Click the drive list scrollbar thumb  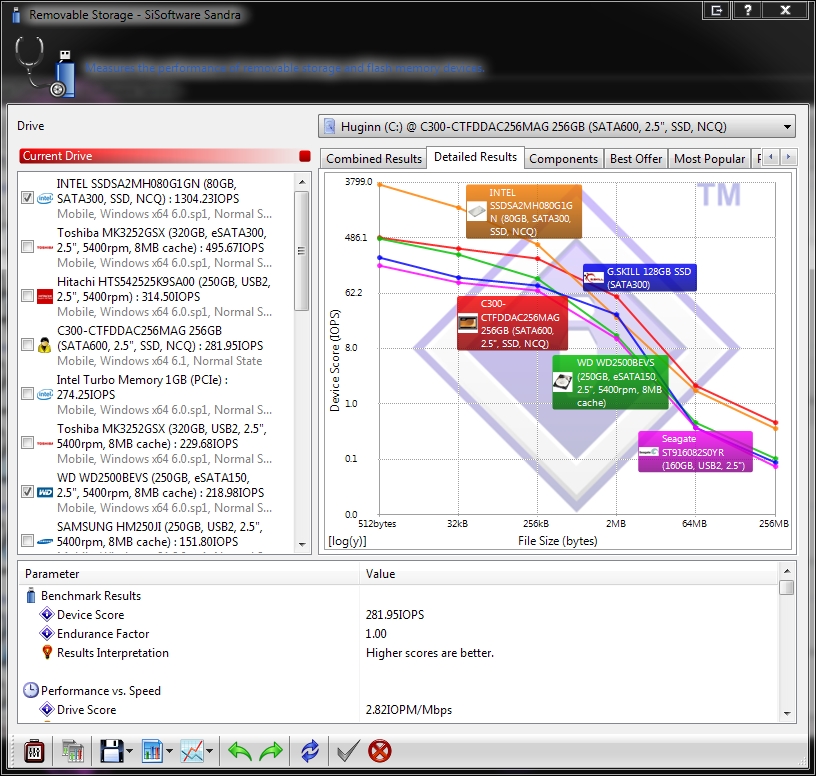coord(301,251)
